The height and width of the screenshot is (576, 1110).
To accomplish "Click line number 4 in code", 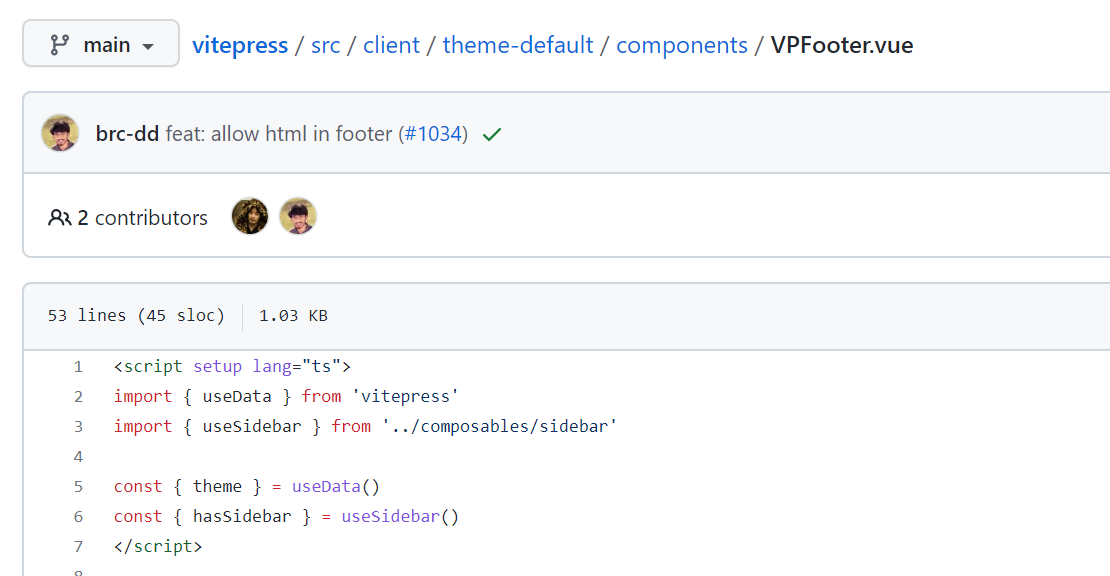I will click(x=78, y=456).
